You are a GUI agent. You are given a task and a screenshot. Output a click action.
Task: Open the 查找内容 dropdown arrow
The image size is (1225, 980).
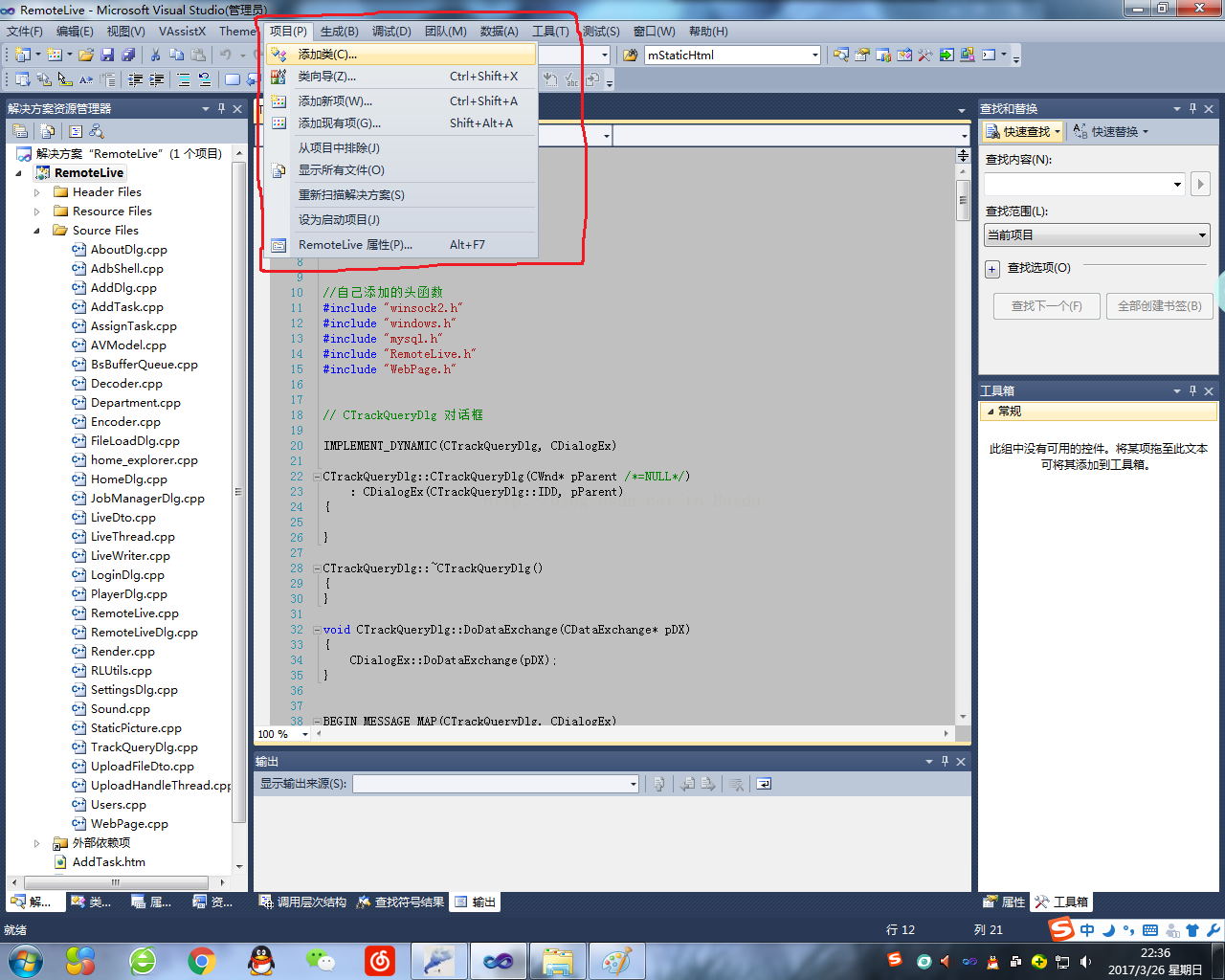coord(1177,184)
